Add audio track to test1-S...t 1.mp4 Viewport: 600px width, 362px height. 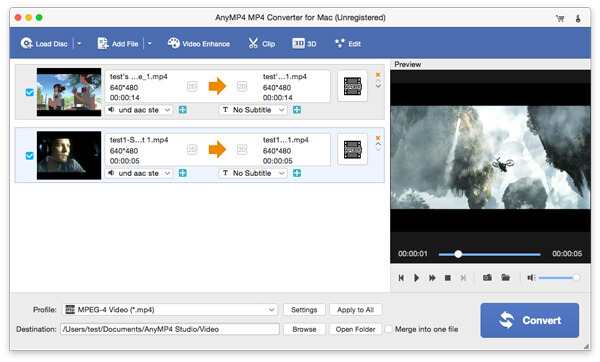coord(183,173)
